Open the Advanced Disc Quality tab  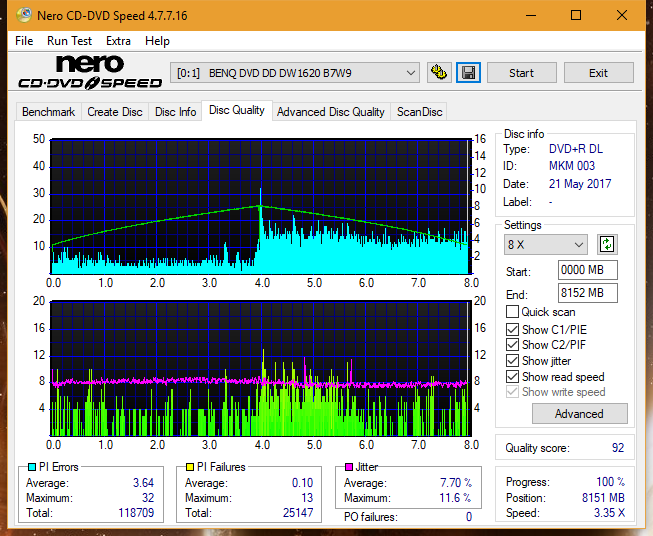pyautogui.click(x=331, y=112)
